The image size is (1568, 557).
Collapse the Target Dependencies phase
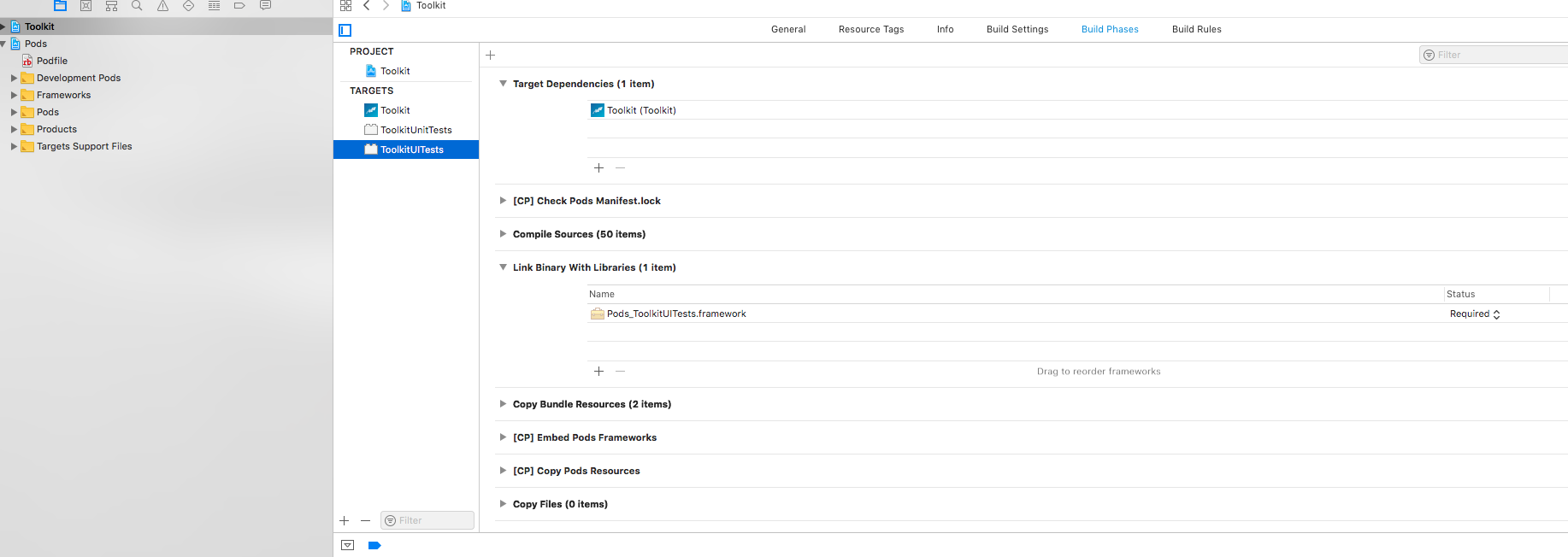(x=503, y=84)
